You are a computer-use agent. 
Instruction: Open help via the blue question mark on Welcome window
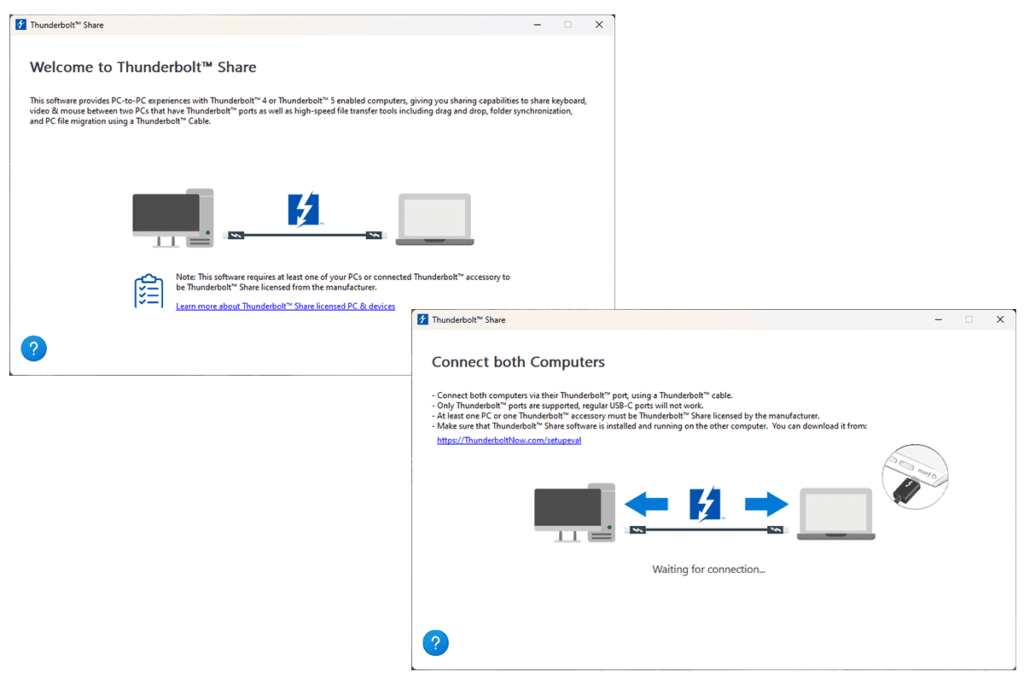pos(33,348)
